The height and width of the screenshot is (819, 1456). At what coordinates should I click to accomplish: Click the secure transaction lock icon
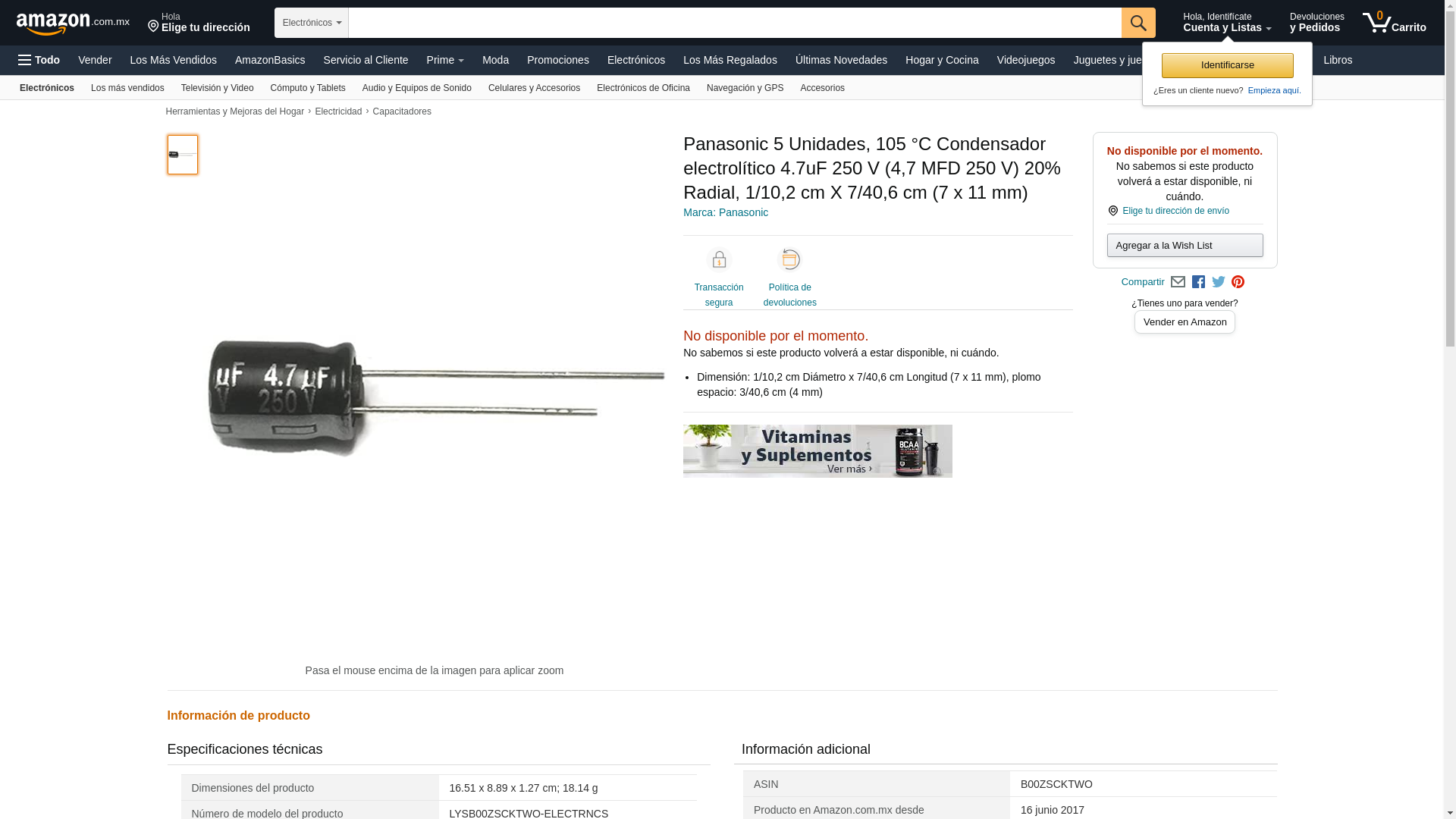click(x=719, y=260)
